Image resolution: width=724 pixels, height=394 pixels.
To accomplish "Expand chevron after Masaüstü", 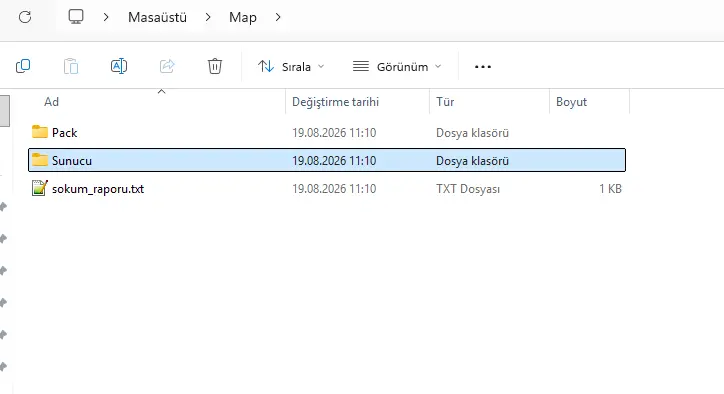I will click(208, 17).
